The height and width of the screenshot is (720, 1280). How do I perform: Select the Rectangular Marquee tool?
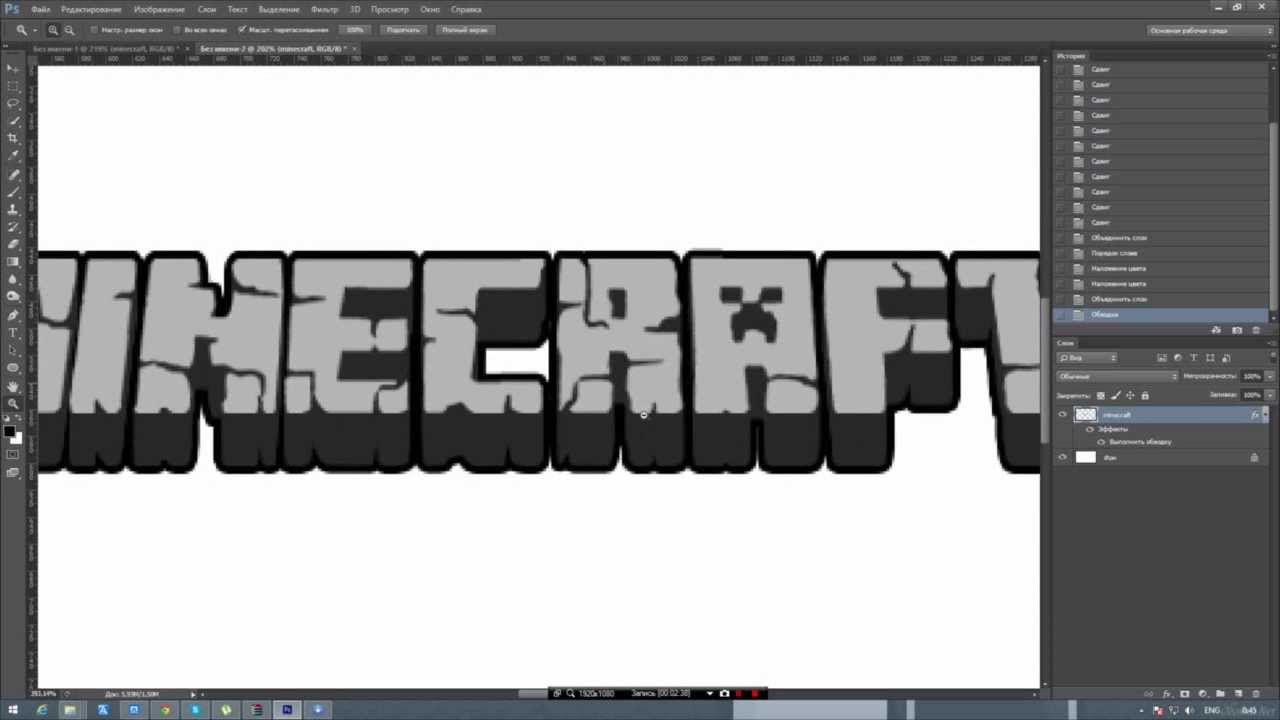tap(13, 86)
